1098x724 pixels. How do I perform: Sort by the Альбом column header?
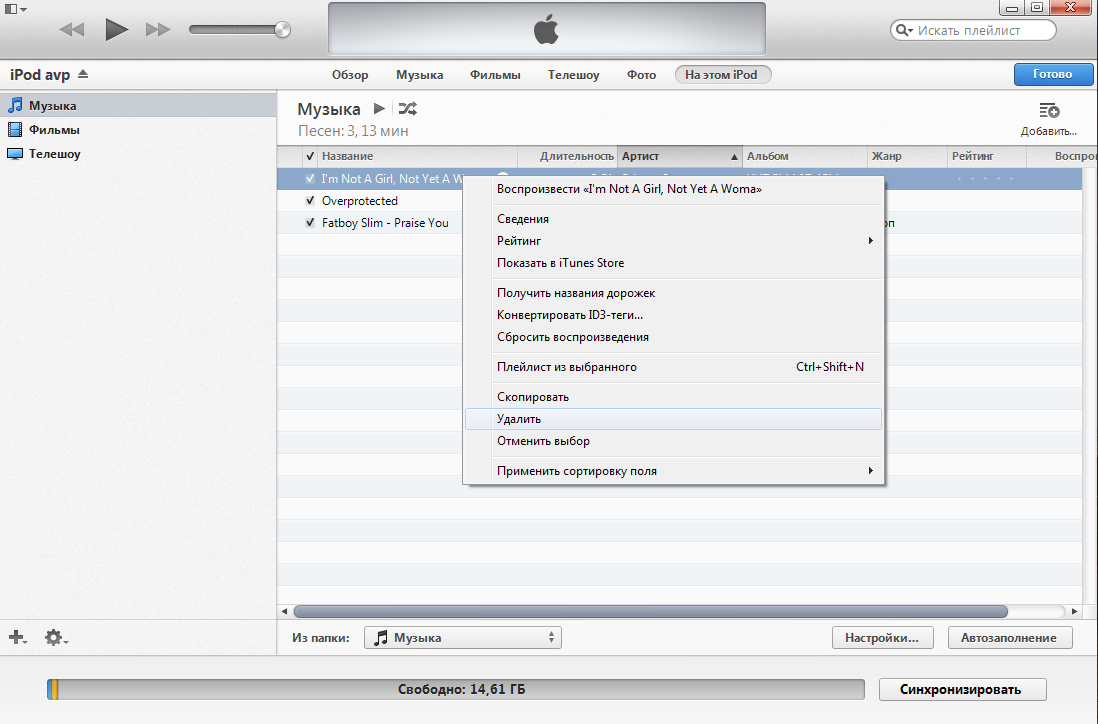point(805,156)
